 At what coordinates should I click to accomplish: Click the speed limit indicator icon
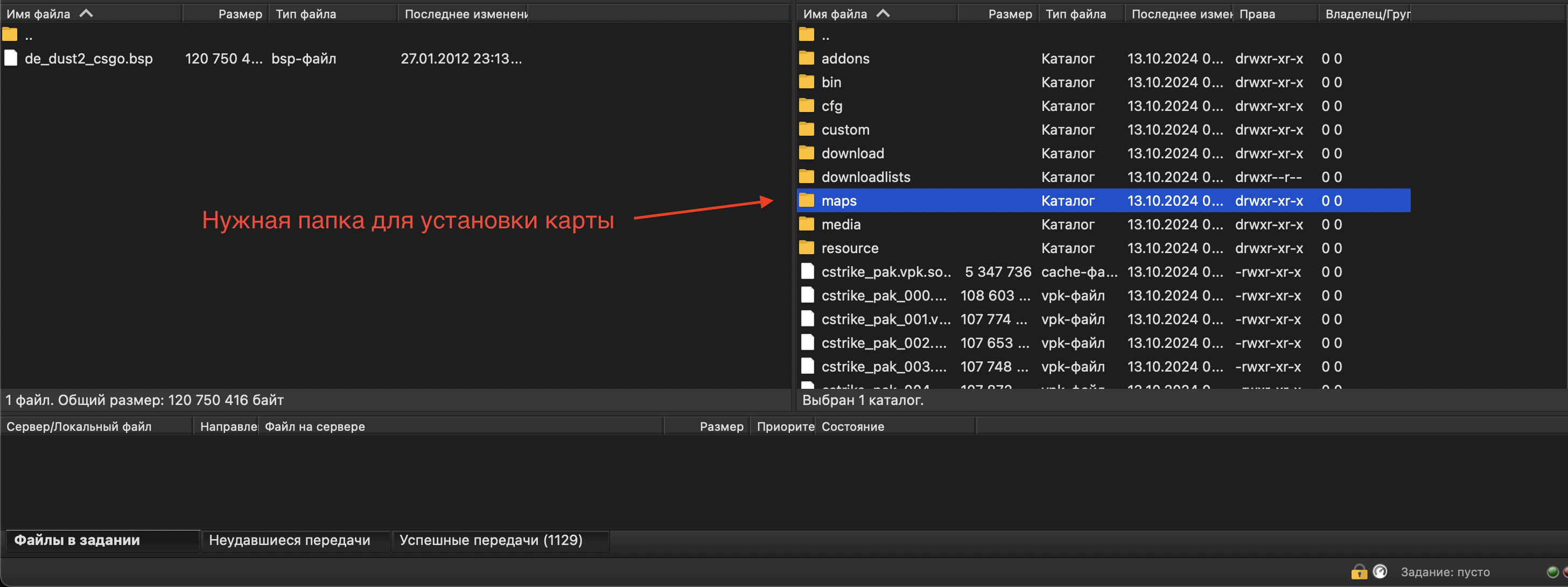[x=1380, y=572]
